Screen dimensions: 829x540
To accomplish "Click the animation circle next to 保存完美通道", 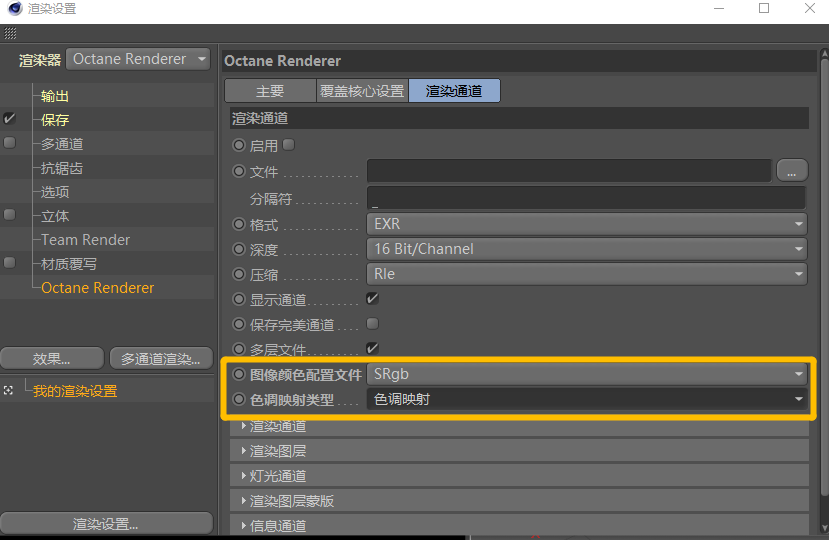I will 239,324.
